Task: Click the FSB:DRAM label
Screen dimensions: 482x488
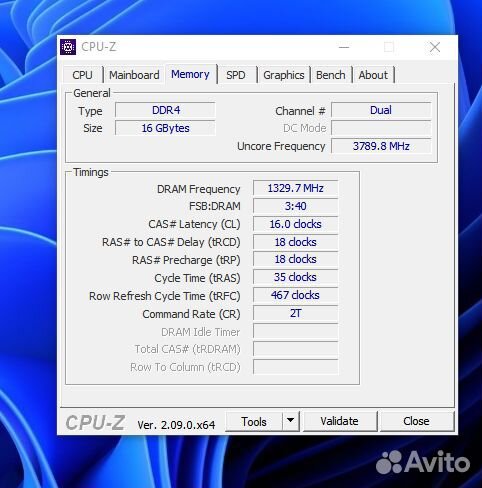Action: [x=215, y=206]
